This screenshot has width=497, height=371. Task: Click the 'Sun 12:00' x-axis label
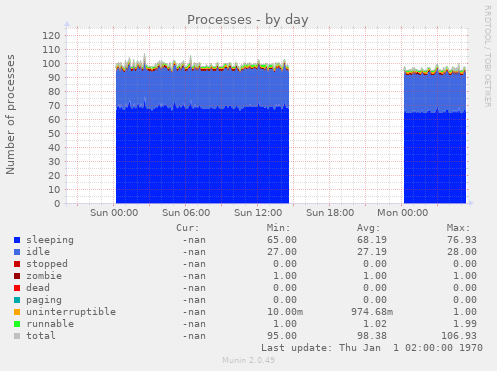pos(258,213)
